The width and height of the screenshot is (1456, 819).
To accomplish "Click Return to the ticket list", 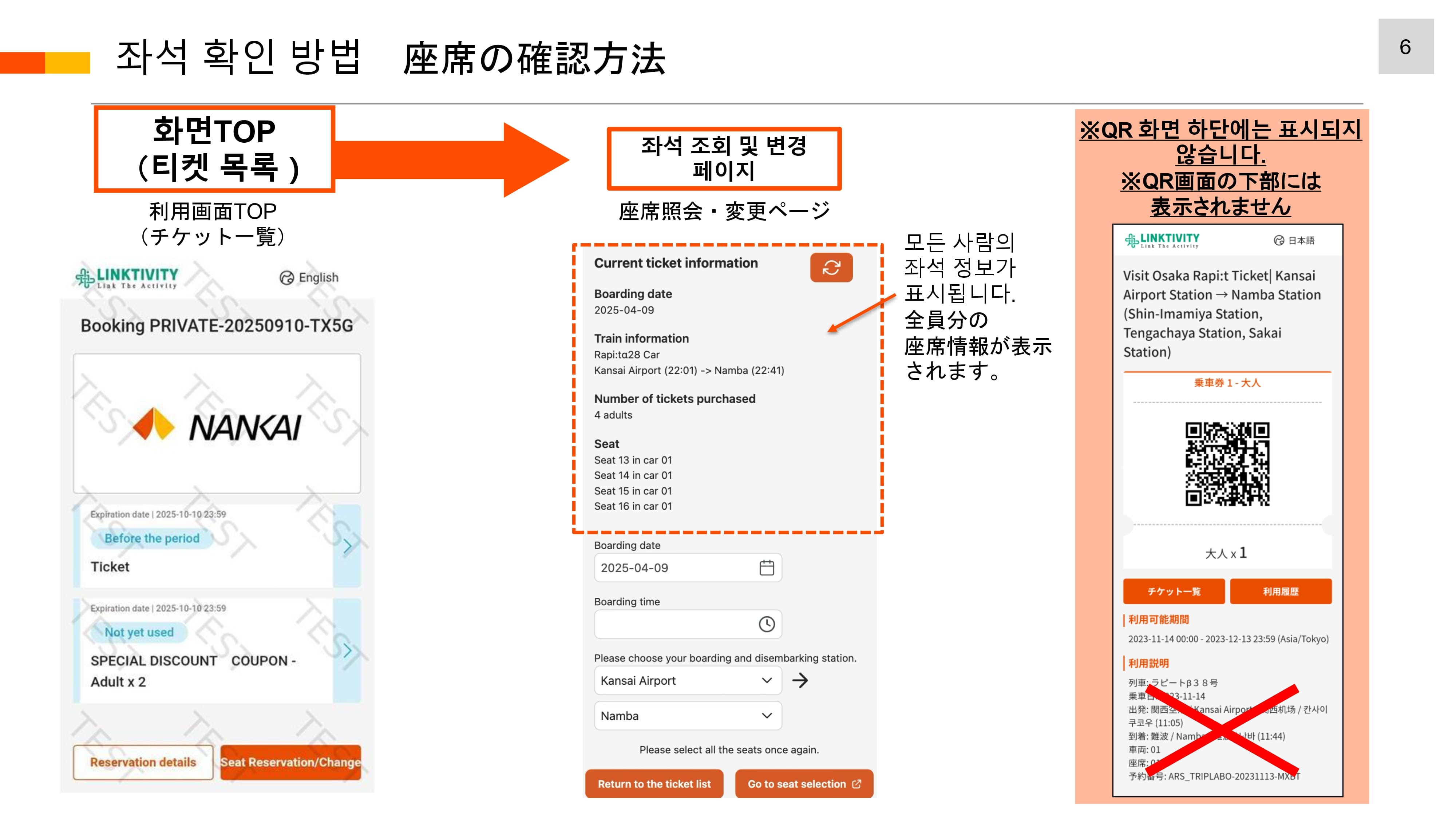I will 654,784.
